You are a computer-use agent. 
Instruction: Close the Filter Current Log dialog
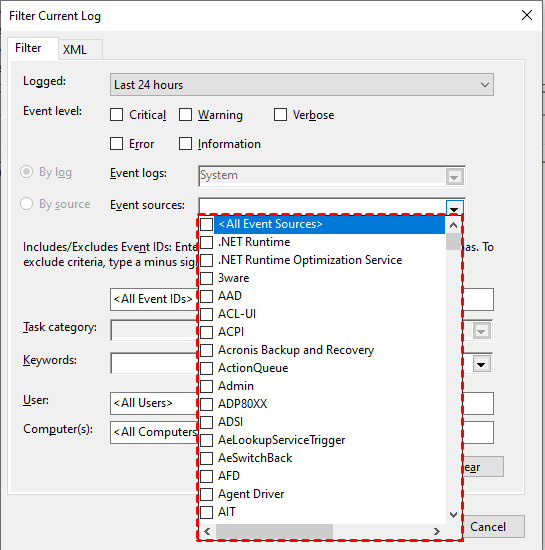pyautogui.click(x=527, y=15)
